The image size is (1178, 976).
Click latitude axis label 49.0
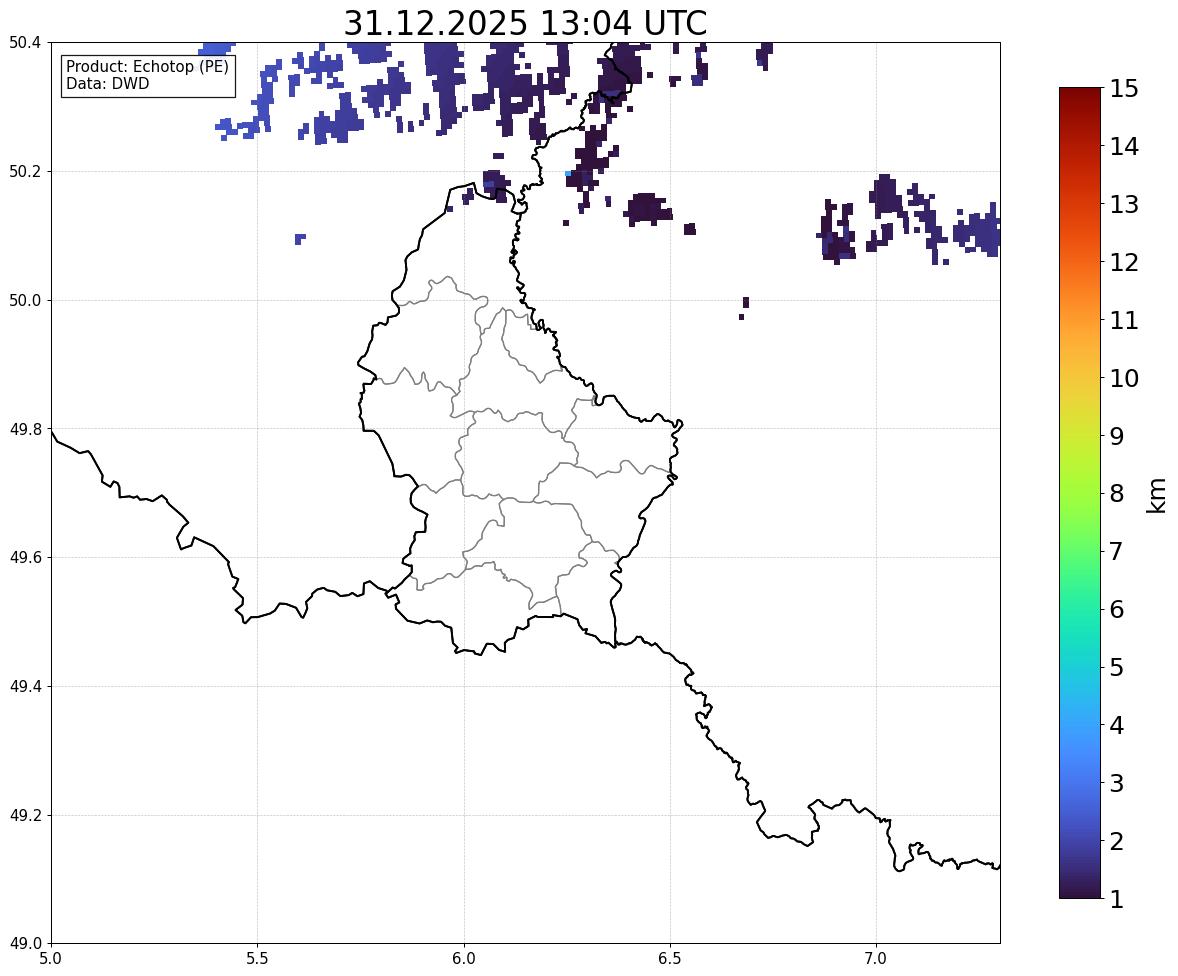pos(25,944)
